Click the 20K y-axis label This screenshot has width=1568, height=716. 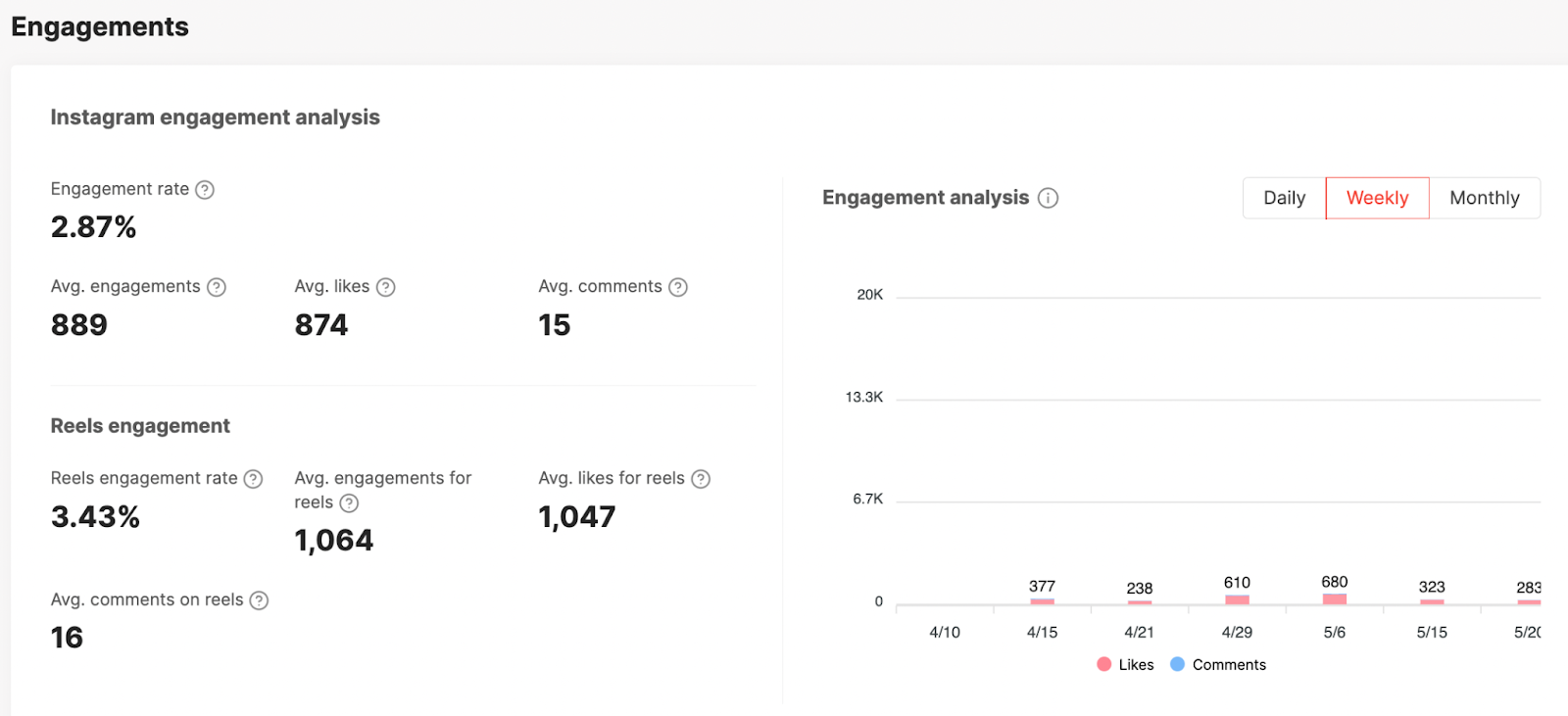[870, 295]
